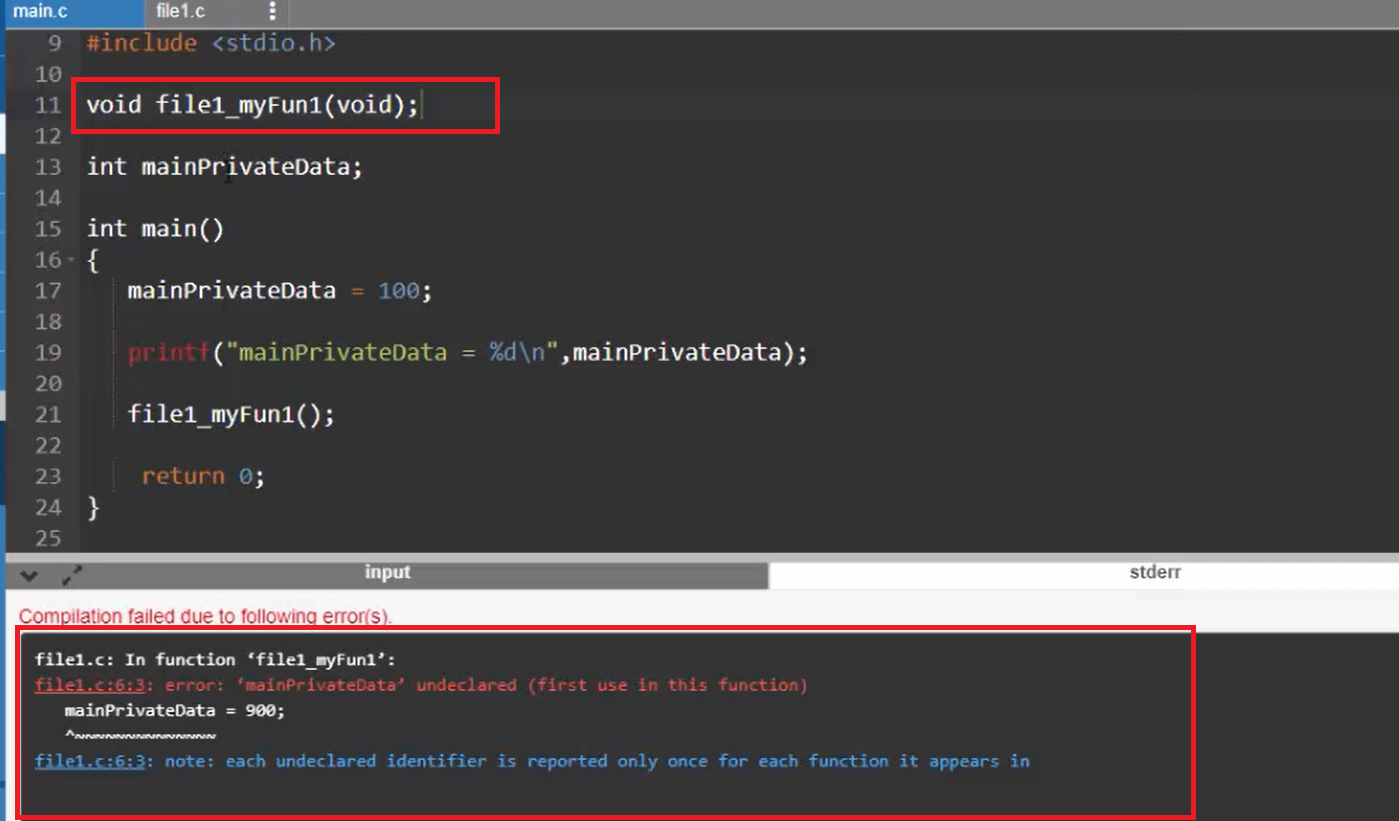
Task: Click the printf statement on line 19
Action: tap(467, 352)
